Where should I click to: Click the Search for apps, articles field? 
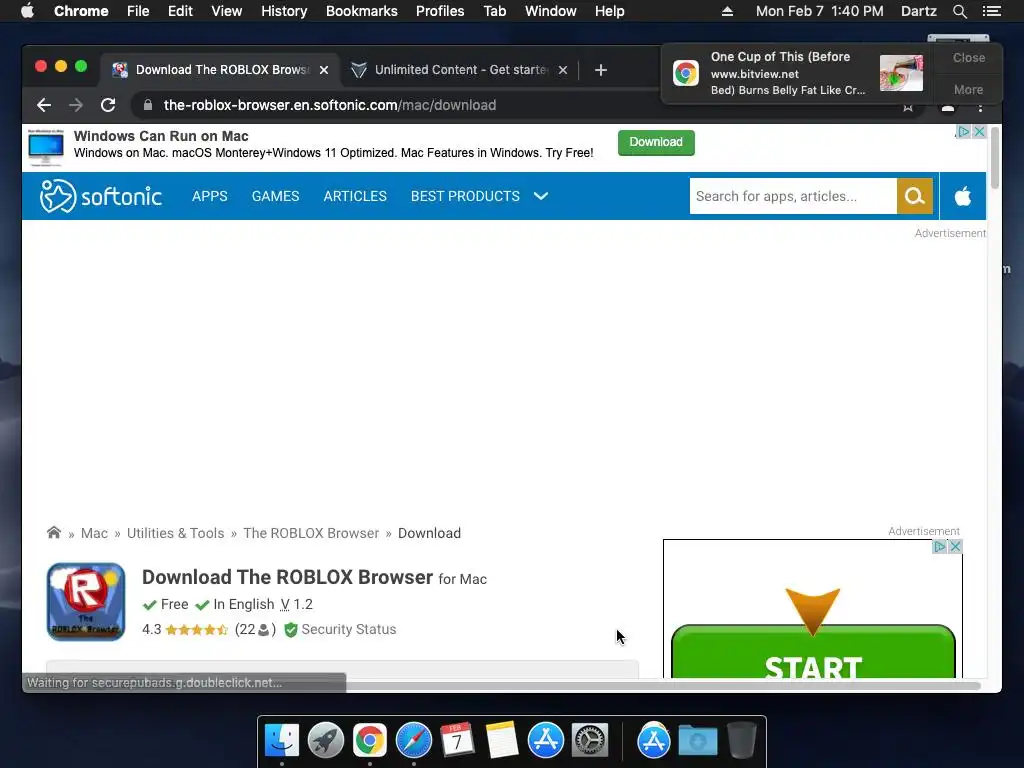tap(793, 196)
